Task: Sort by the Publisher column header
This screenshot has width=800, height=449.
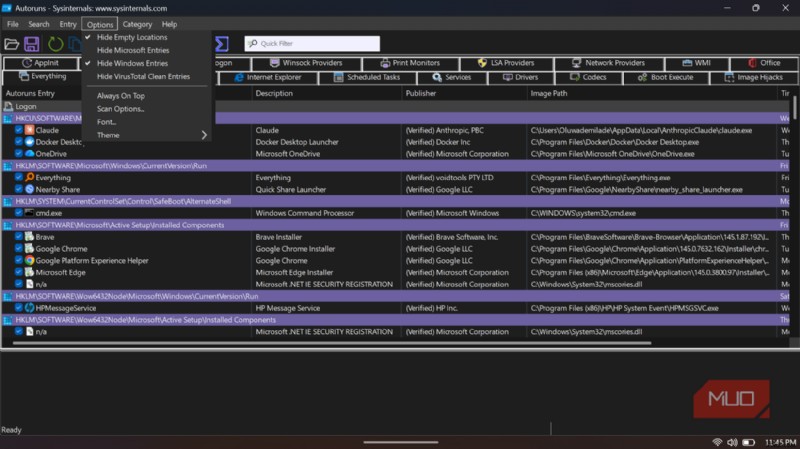Action: (464, 93)
